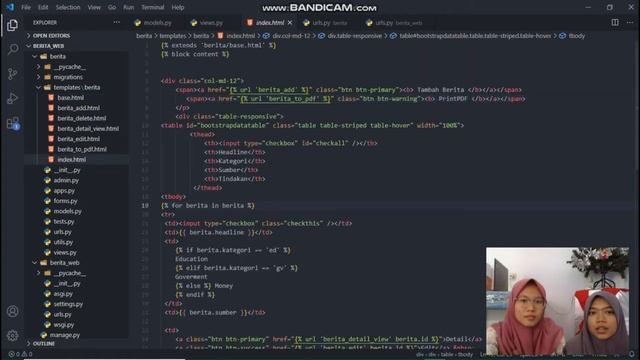The height and width of the screenshot is (360, 640).
Task: Open the Help menu
Action: (178, 7)
